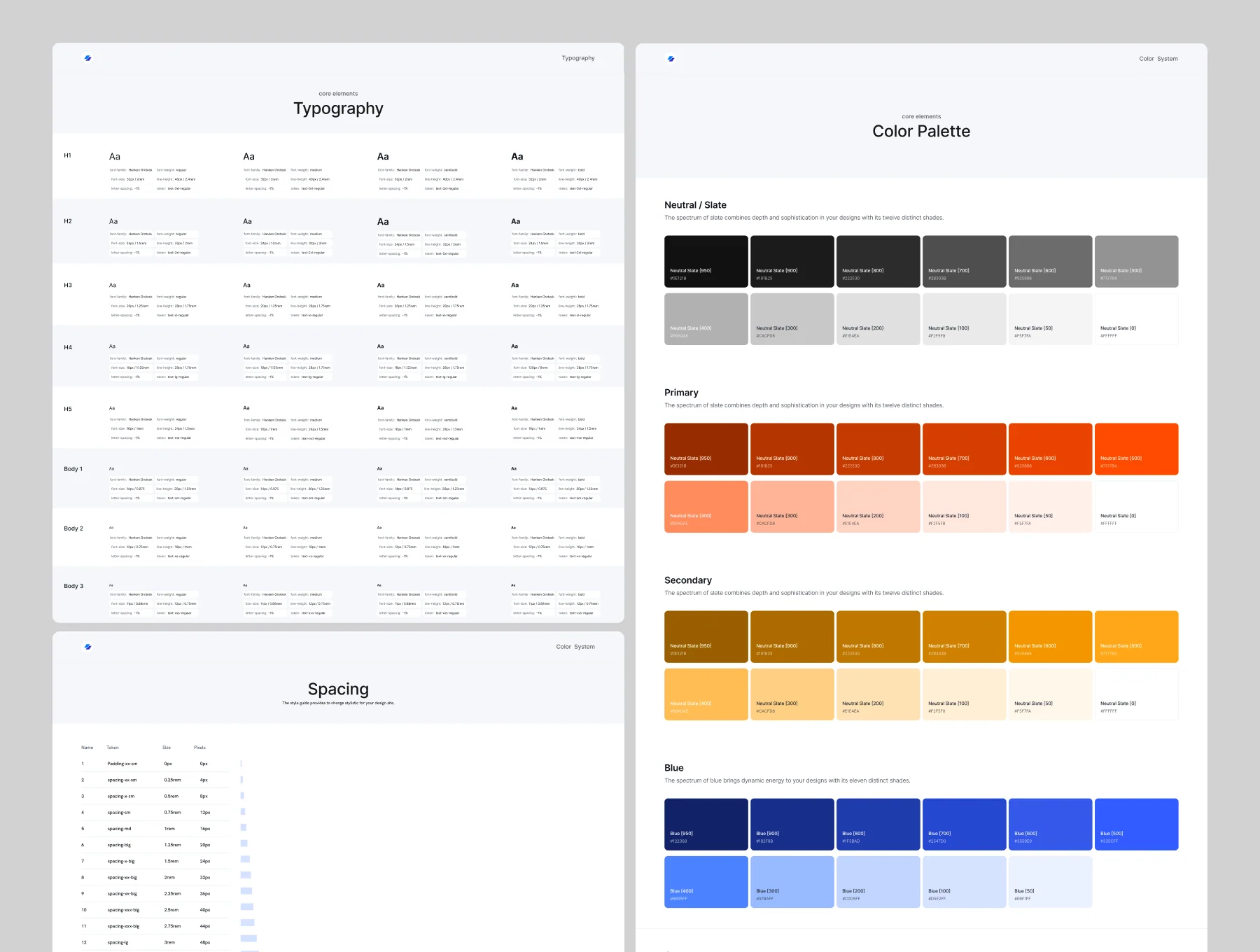Select 'Color System' label on the Spacing page header
The image size is (1260, 952).
(575, 647)
